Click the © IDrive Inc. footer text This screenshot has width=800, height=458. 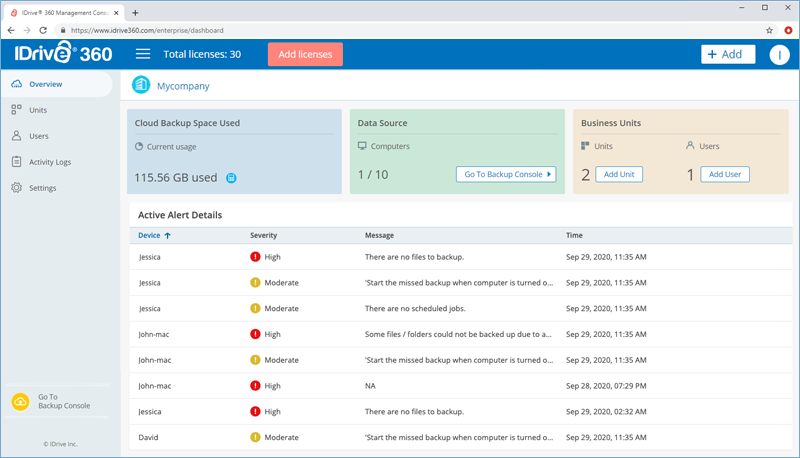(x=60, y=444)
